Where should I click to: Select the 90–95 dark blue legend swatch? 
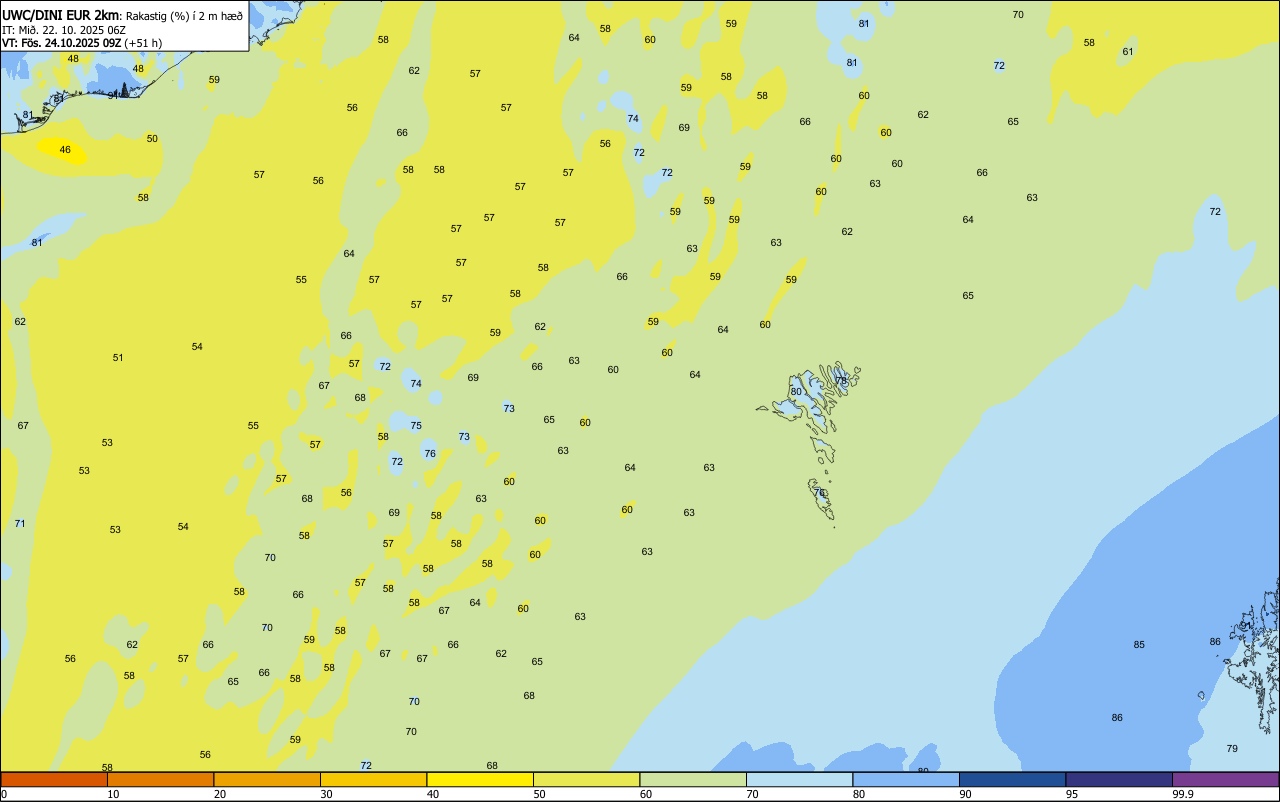click(1012, 779)
